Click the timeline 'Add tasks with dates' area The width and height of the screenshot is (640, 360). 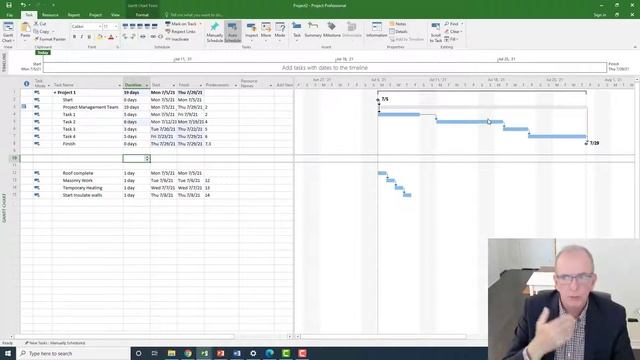point(325,68)
